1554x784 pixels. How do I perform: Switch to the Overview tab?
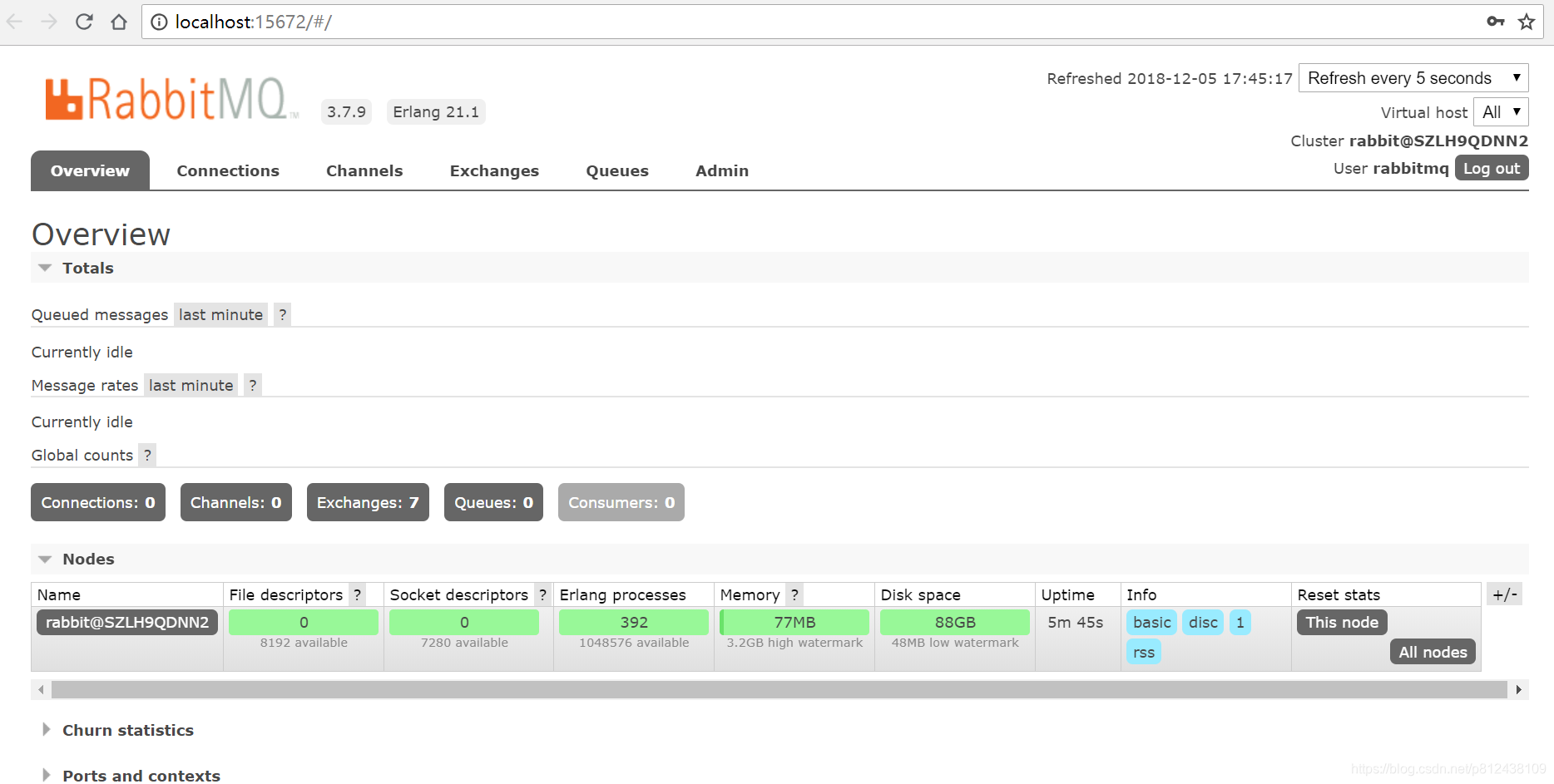pos(90,170)
